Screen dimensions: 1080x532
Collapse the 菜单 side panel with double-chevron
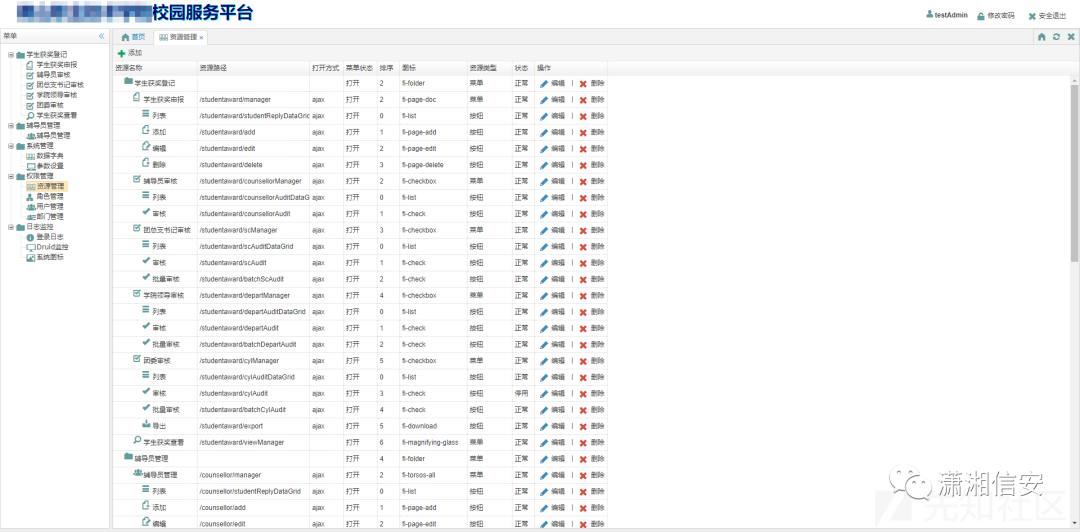pos(101,36)
